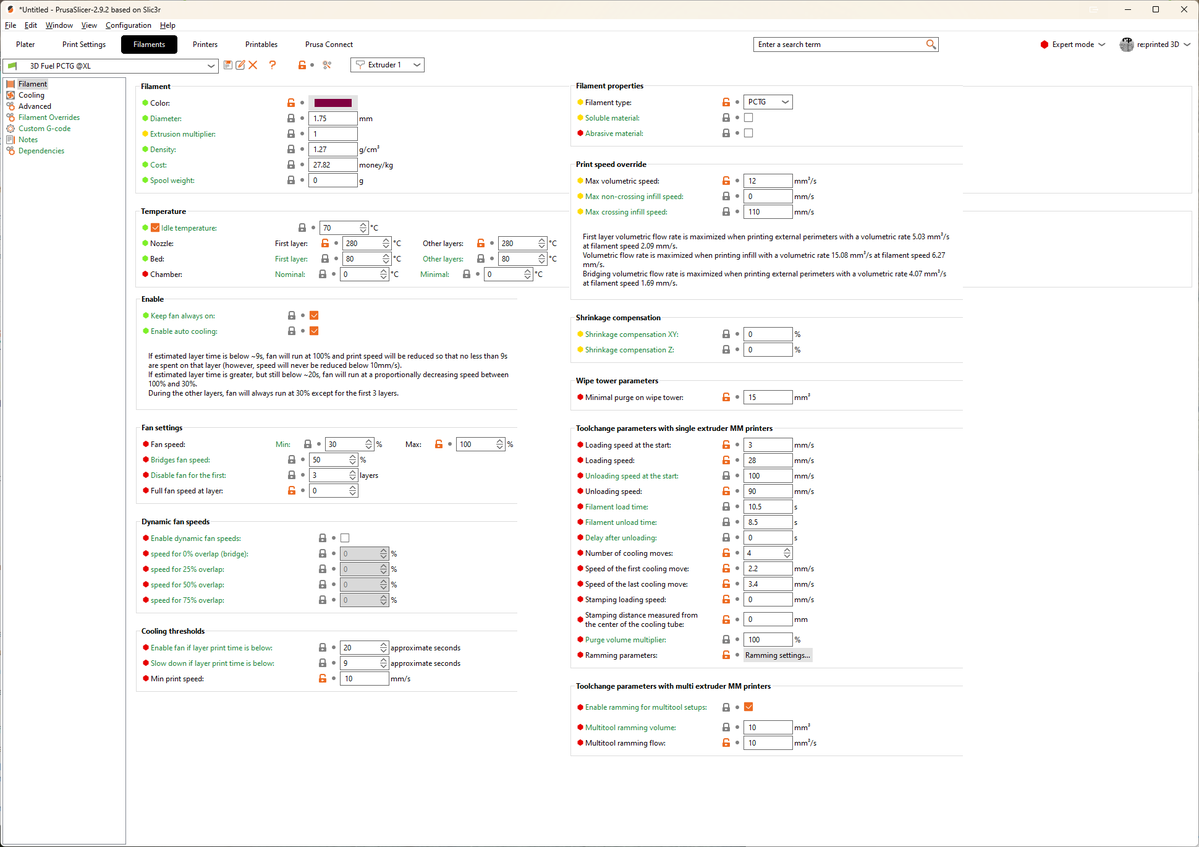
Task: Switch to the Plater tab
Action: click(25, 44)
